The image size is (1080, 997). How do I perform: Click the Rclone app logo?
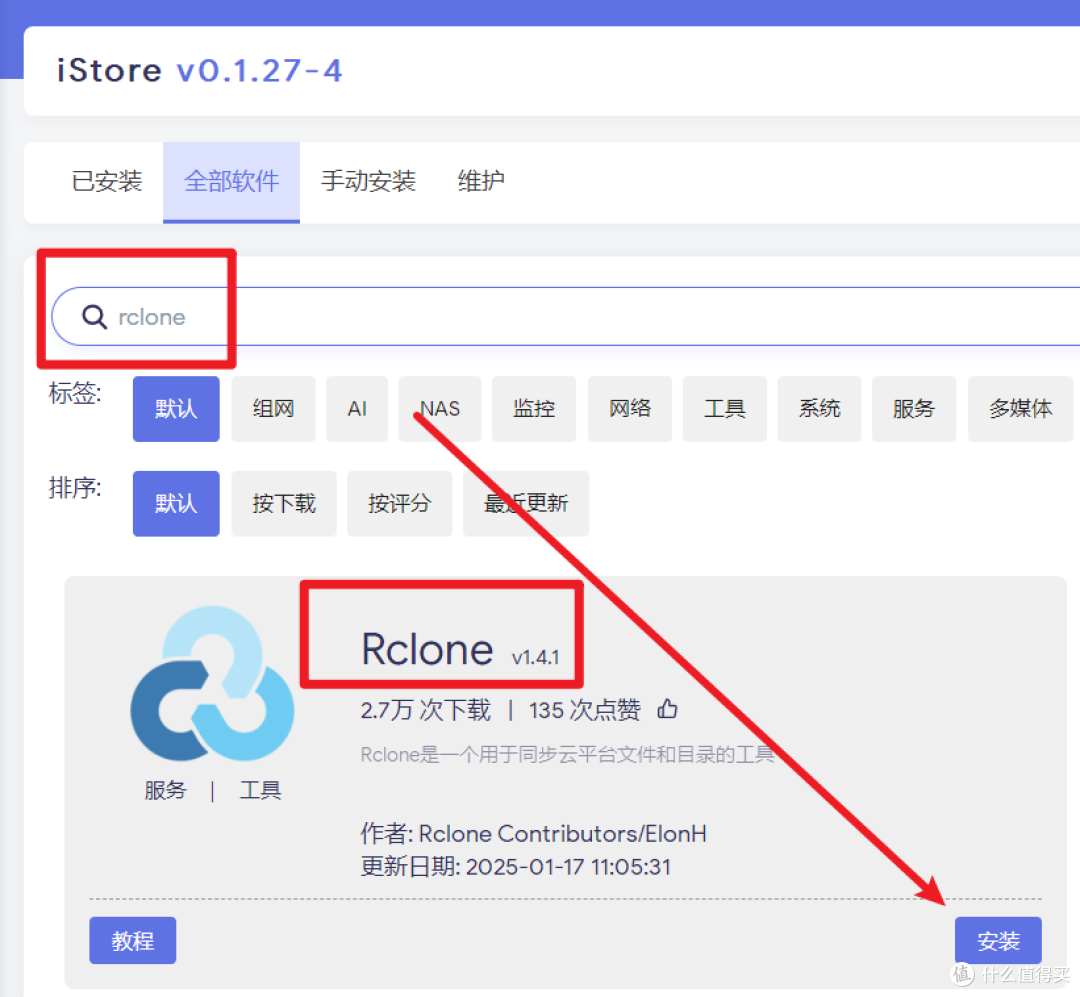pyautogui.click(x=212, y=683)
